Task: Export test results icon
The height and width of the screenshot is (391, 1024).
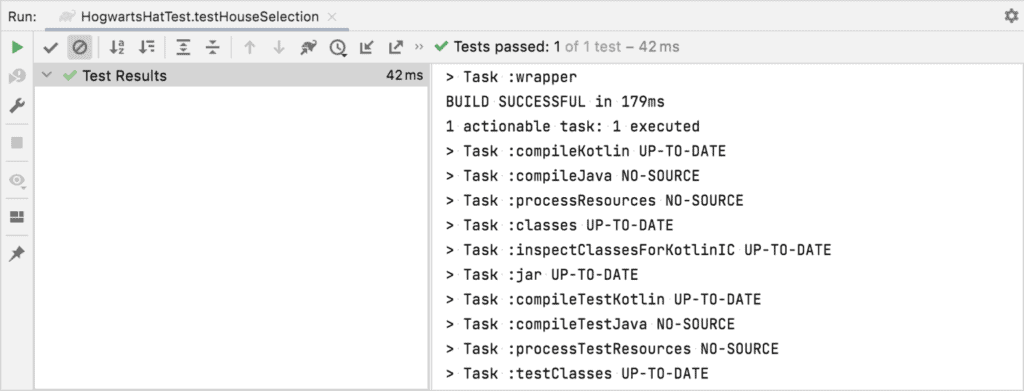Action: pyautogui.click(x=396, y=47)
